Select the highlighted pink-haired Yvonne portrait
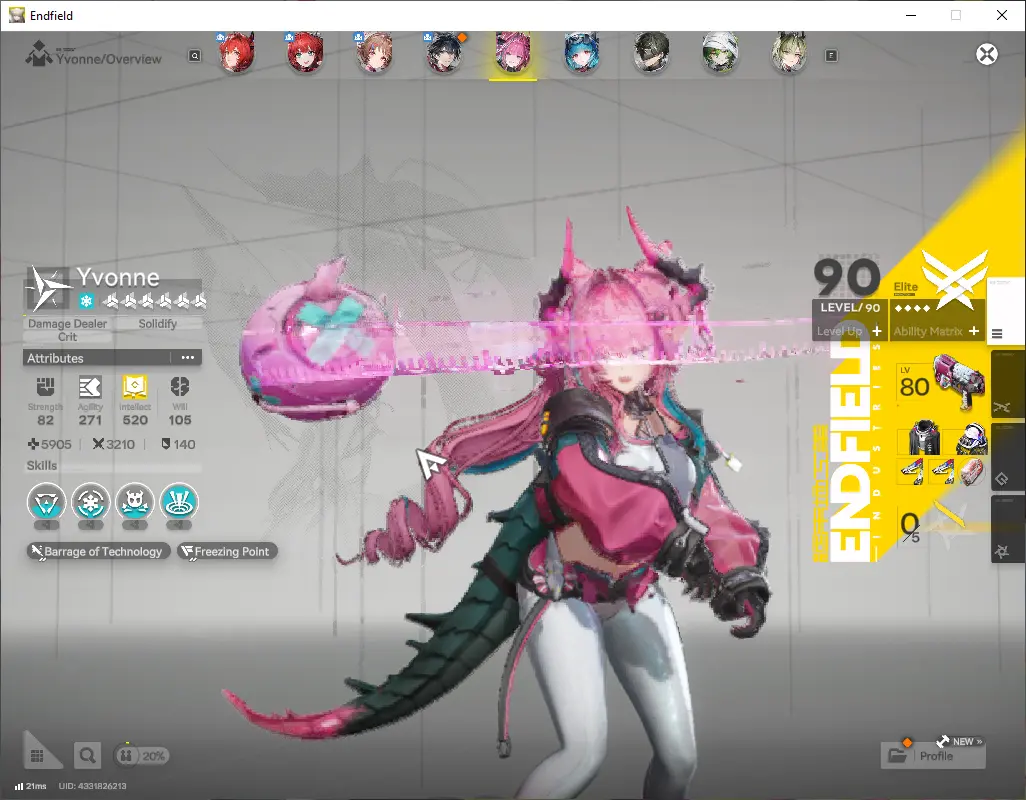Screen dimensions: 1026x800 [513, 53]
